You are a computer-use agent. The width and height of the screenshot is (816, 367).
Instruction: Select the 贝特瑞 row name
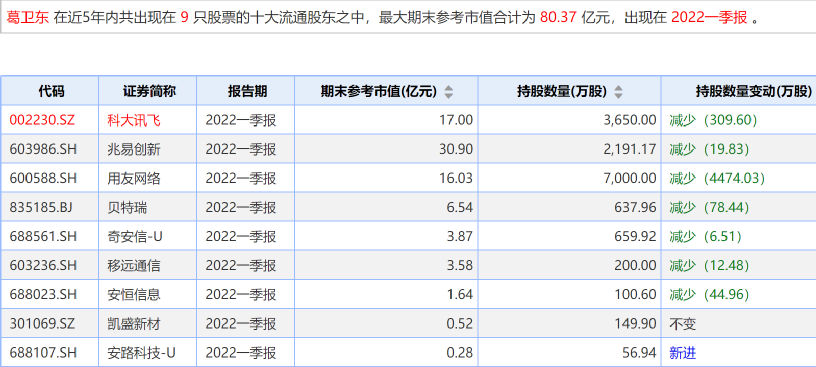pyautogui.click(x=127, y=208)
